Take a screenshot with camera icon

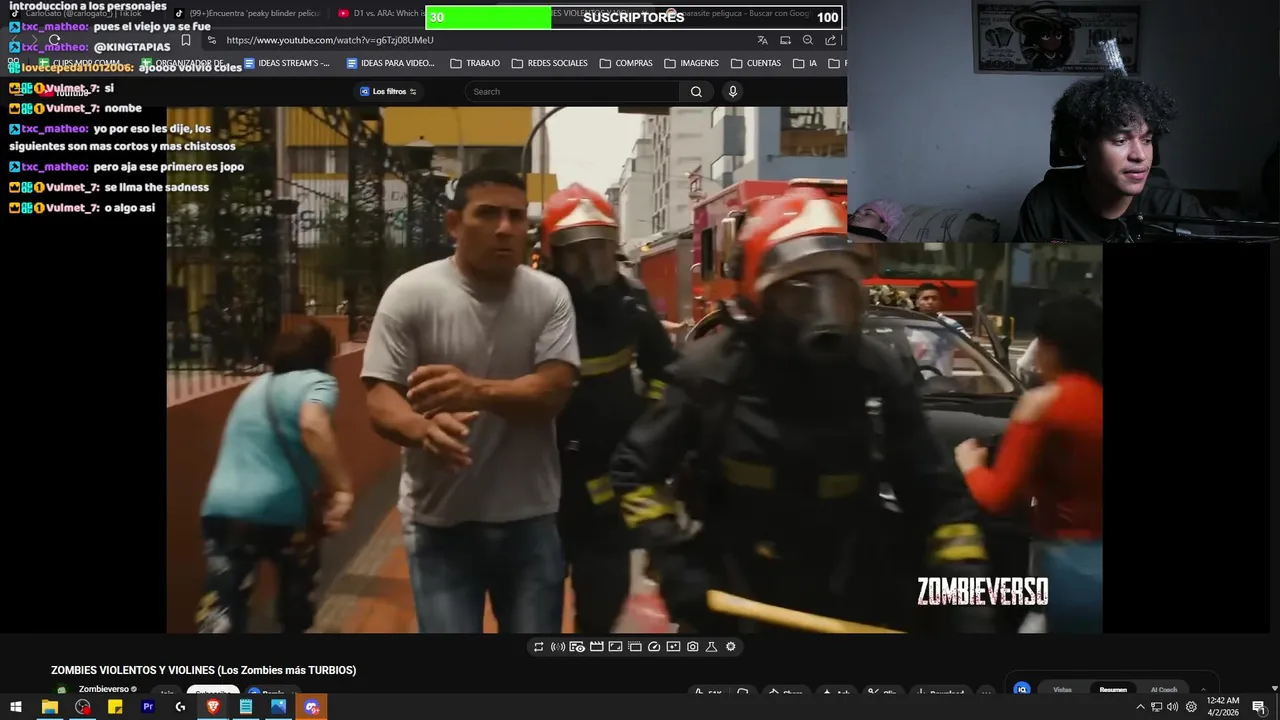click(692, 647)
